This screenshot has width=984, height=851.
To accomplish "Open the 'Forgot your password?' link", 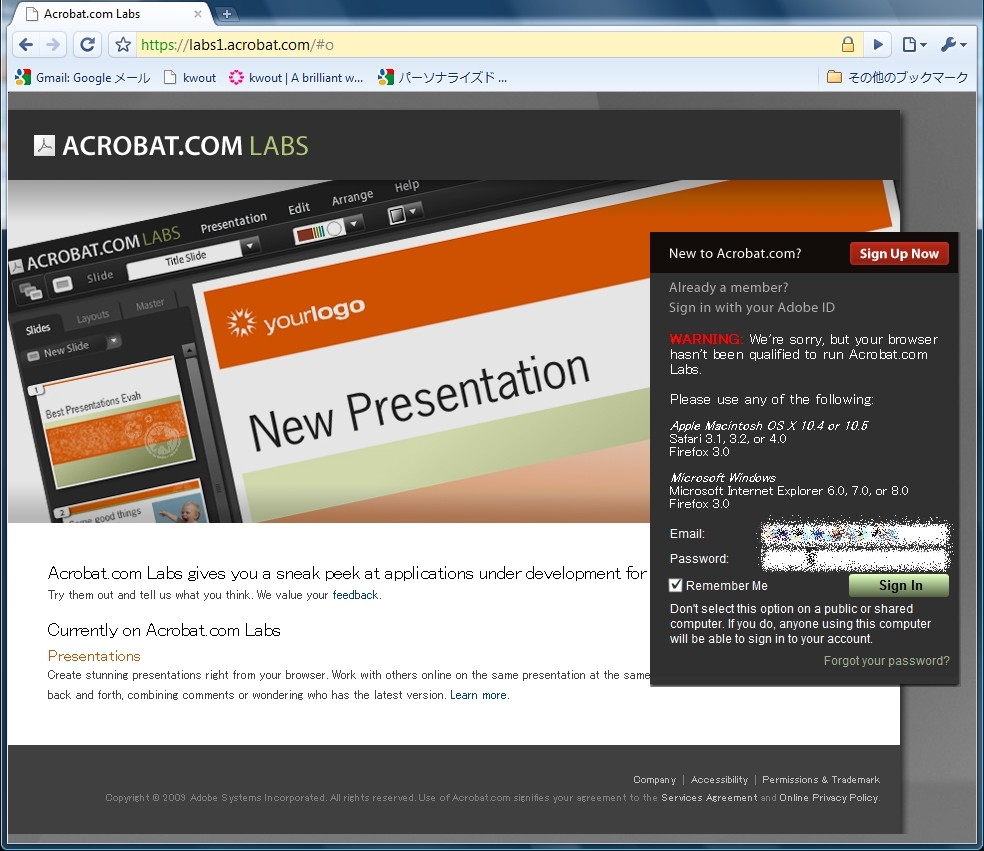I will [x=886, y=661].
